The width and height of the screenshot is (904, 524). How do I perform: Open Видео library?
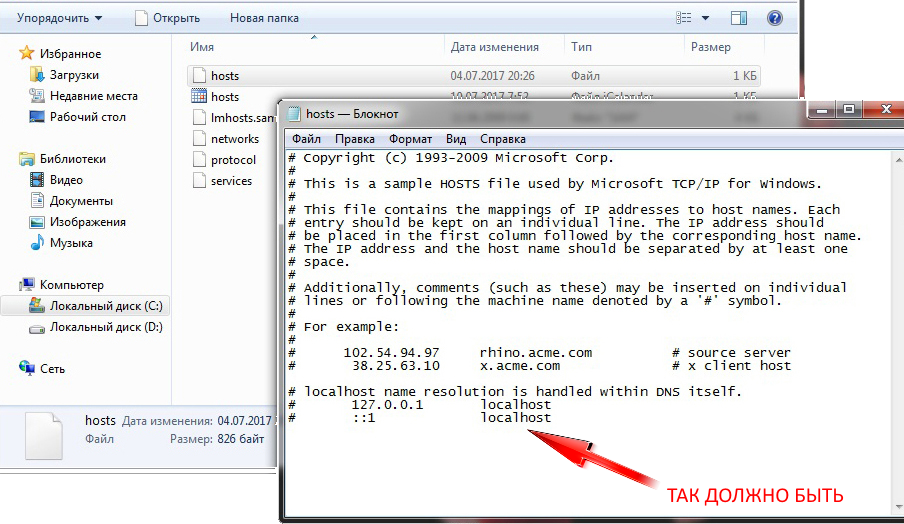pos(56,180)
